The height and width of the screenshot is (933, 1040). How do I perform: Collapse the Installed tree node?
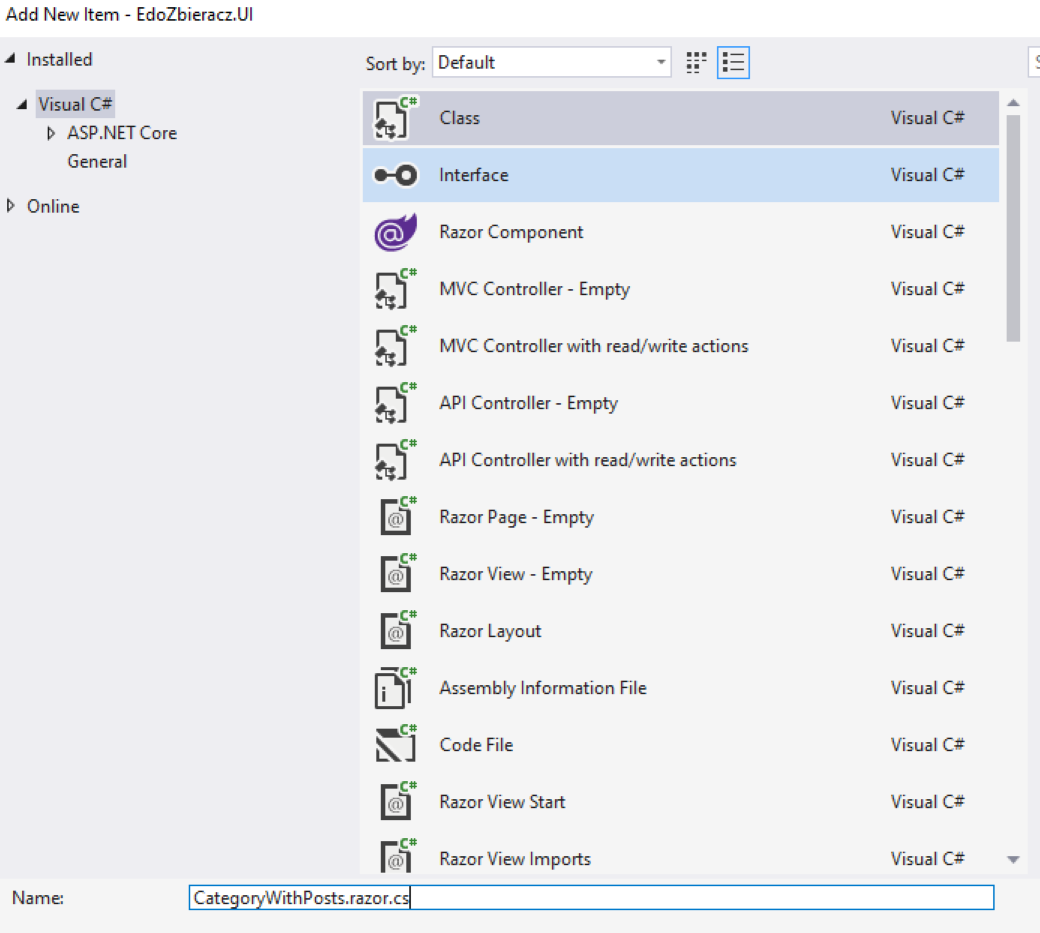tap(10, 59)
